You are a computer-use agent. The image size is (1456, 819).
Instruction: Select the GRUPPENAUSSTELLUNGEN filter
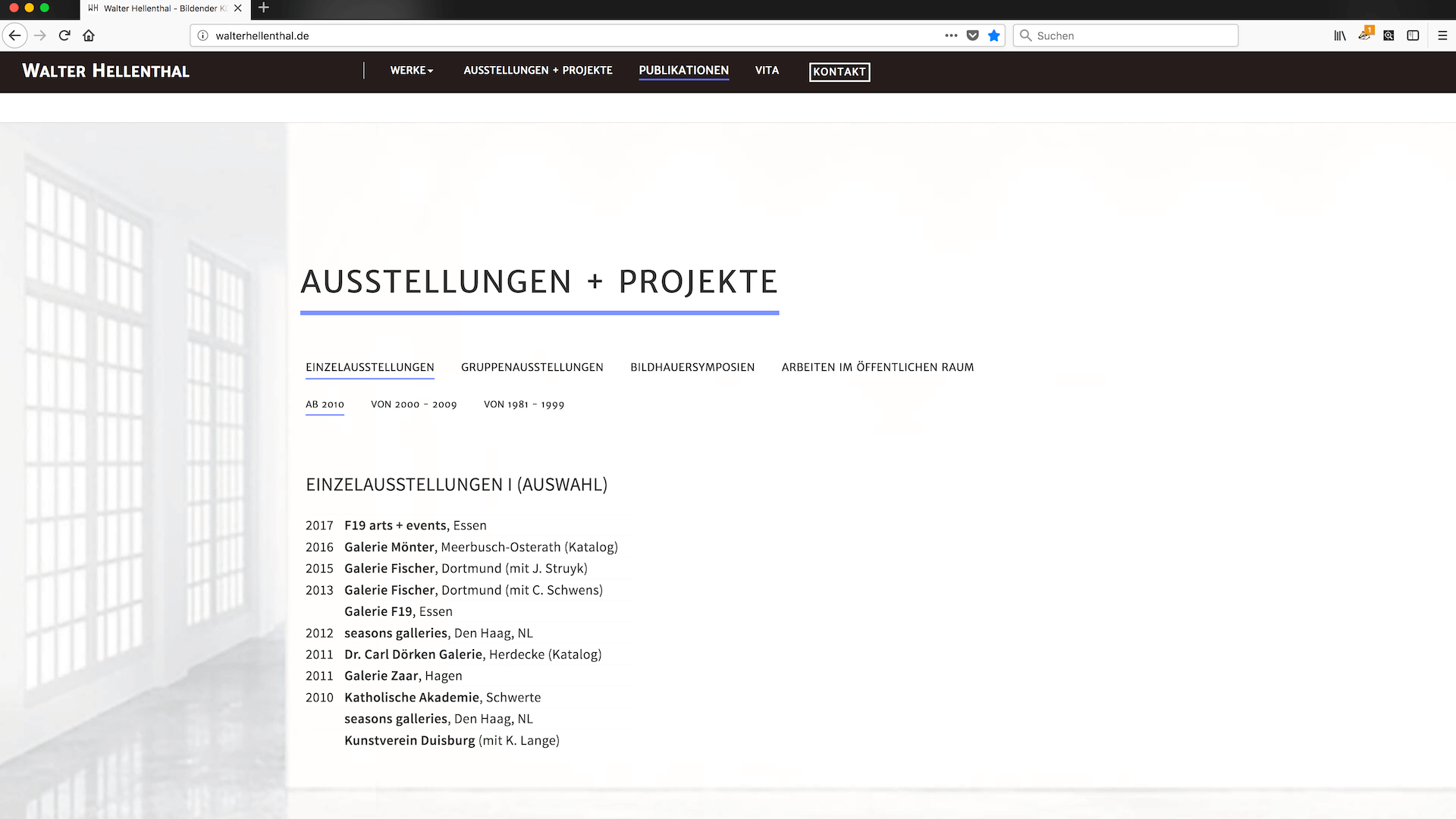tap(532, 367)
